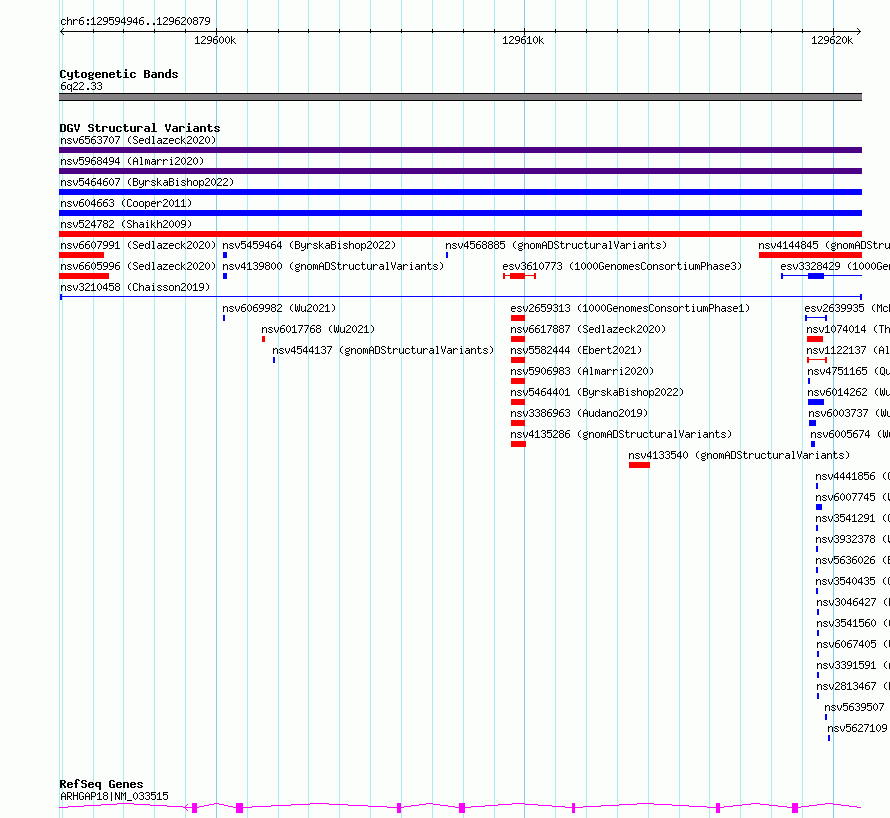Open nsv5906983 (Almarri2020) variant label
Screen dimensions: 890x818
point(582,371)
